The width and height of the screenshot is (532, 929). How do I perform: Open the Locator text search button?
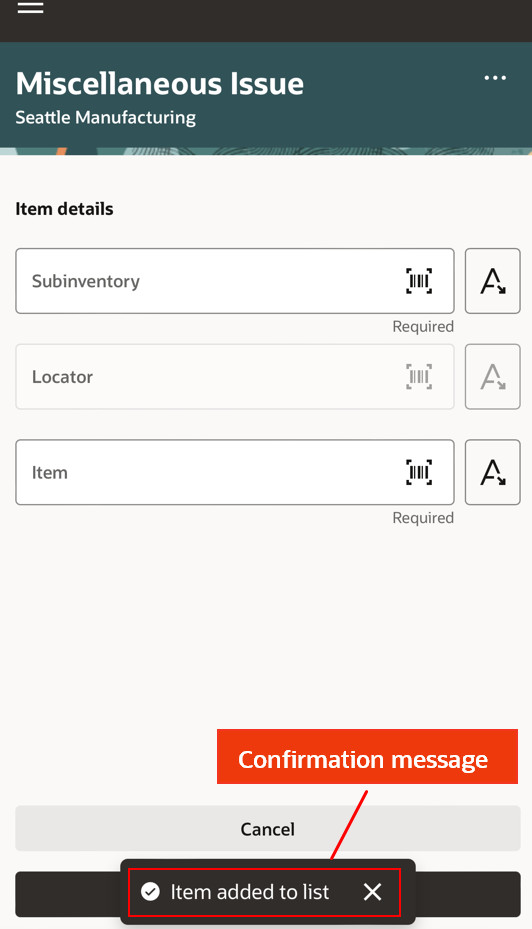tap(492, 377)
